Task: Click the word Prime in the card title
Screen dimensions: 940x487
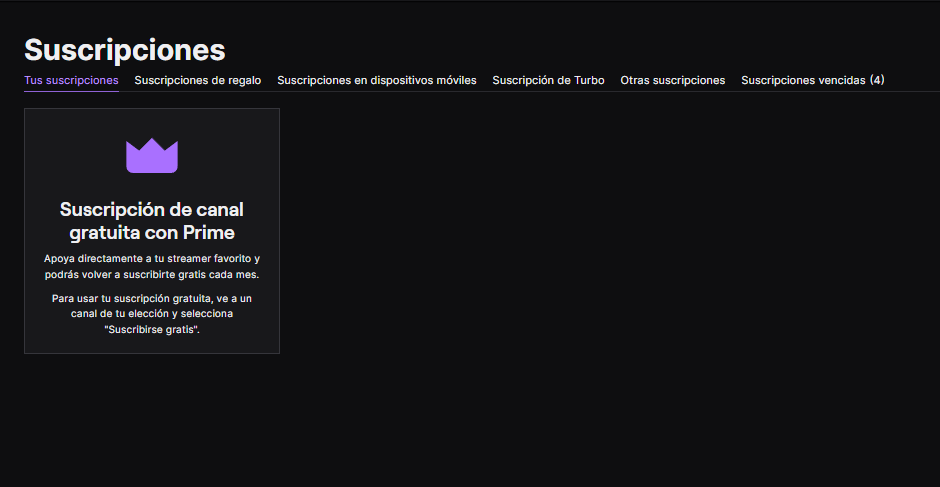Action: (208, 233)
